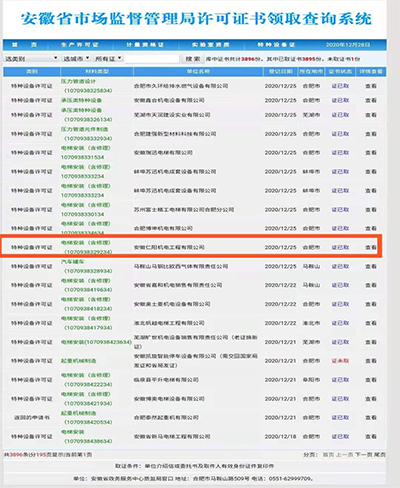This screenshot has width=400, height=488.
Task: Switch to the 计量资格证 tab
Action: 145,45
